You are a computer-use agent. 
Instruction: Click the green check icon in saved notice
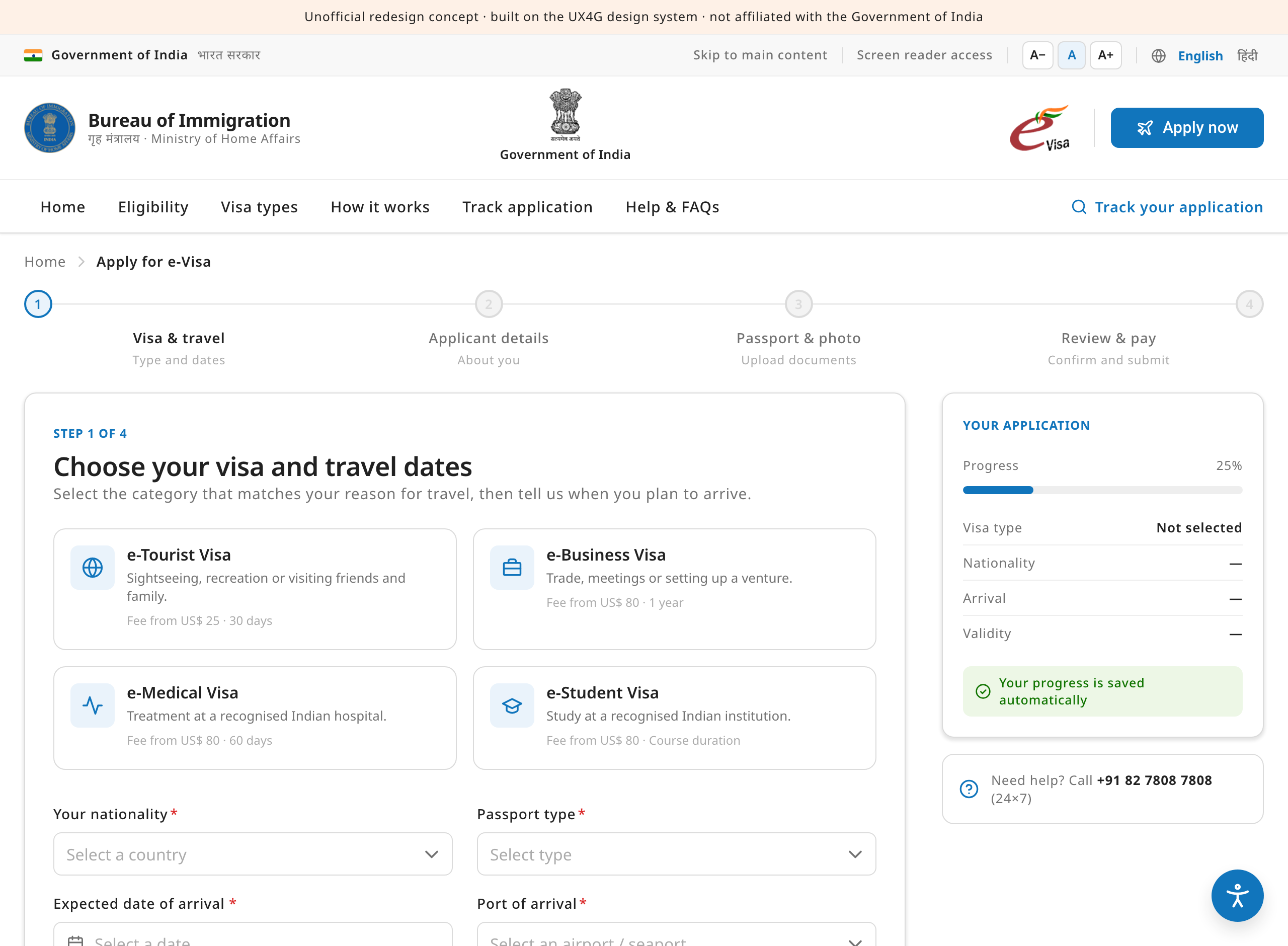(x=982, y=691)
